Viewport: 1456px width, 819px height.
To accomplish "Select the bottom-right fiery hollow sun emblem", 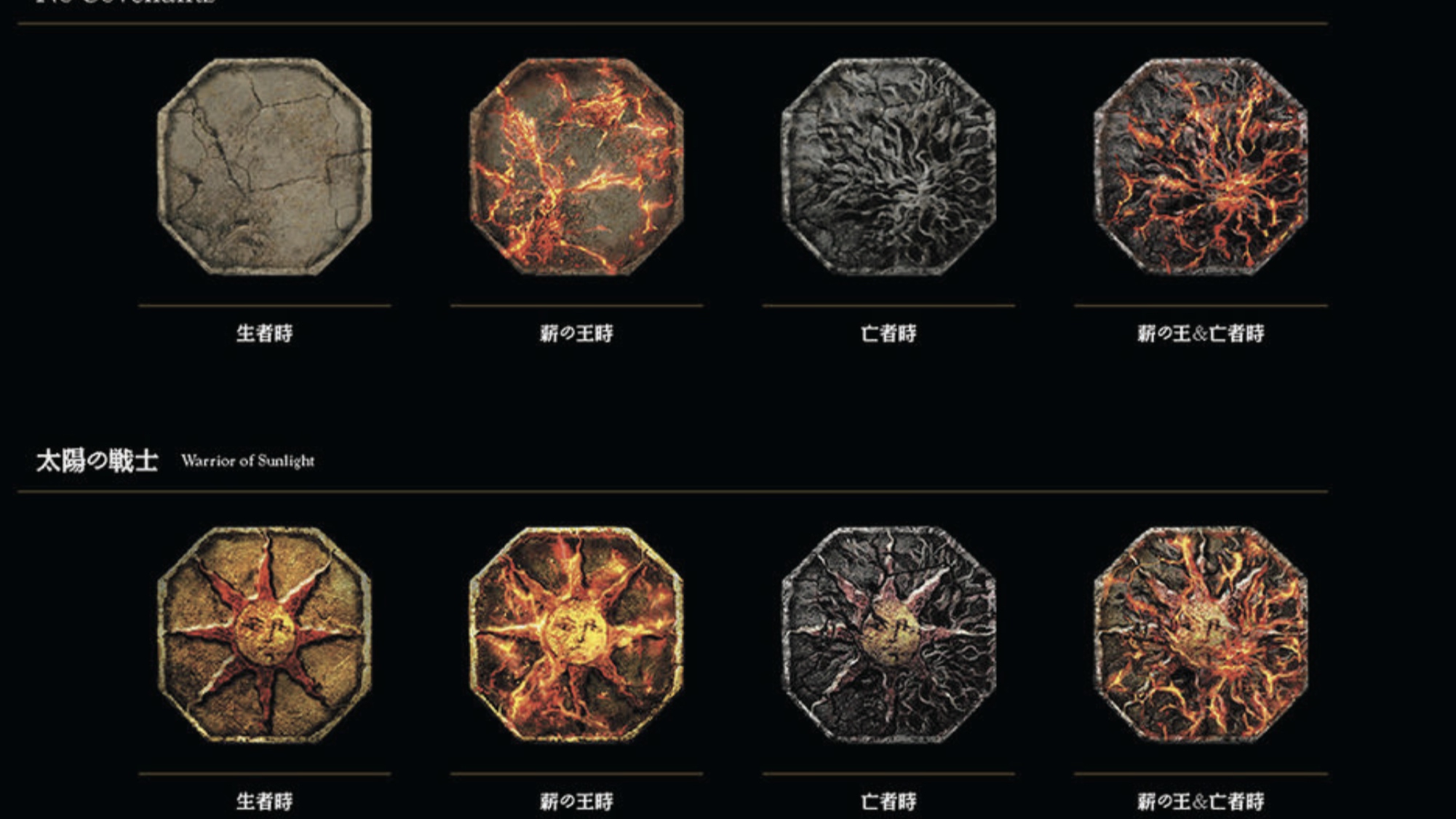I will click(1201, 635).
